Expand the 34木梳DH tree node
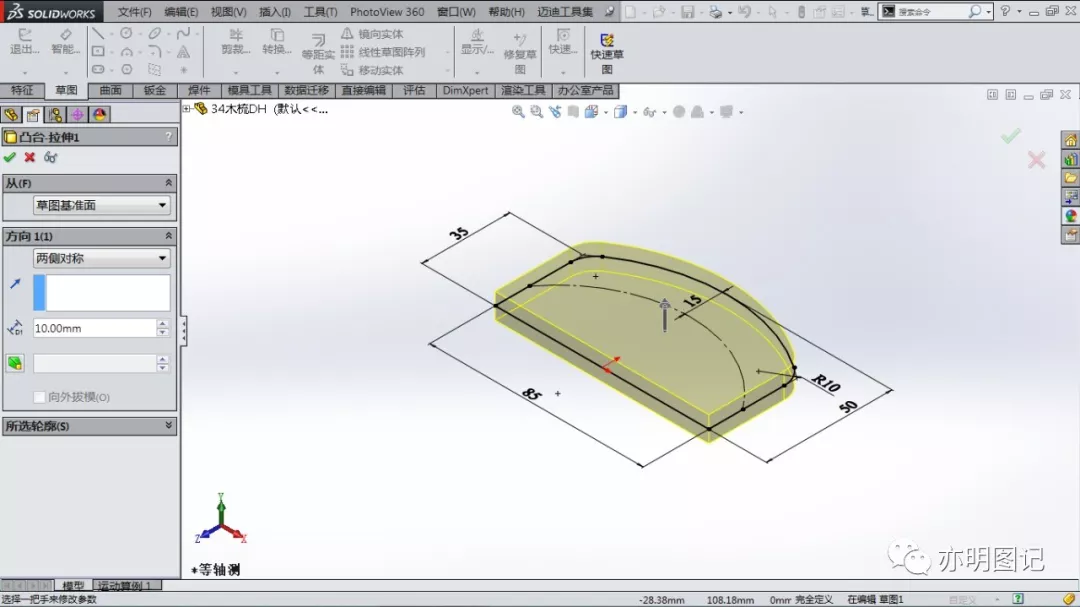The image size is (1080, 607). coord(187,109)
